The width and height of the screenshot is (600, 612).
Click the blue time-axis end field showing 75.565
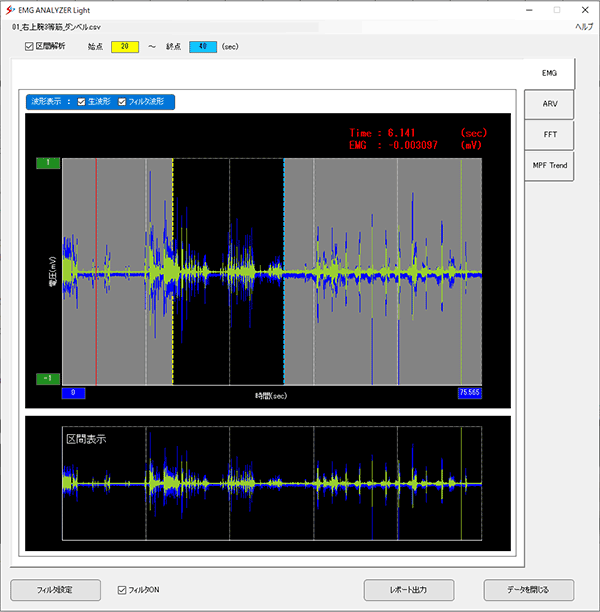[470, 393]
